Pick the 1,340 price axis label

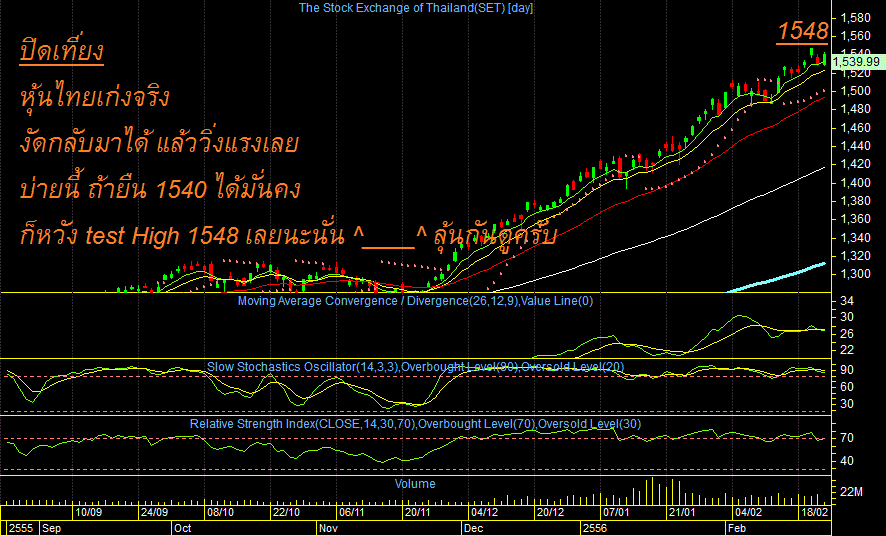coord(856,237)
